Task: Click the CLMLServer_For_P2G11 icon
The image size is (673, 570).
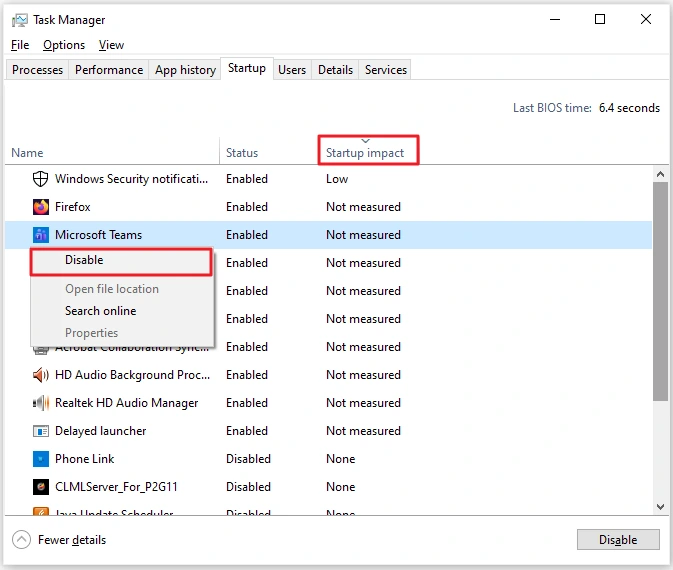Action: point(41,487)
